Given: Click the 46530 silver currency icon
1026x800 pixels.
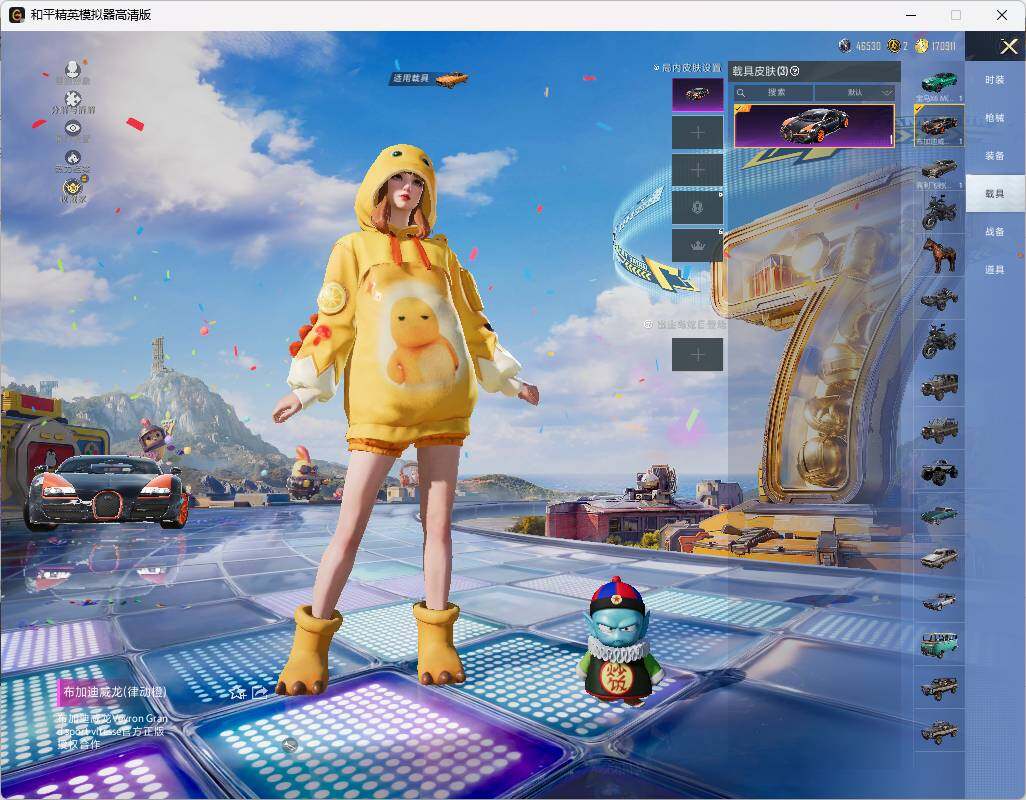Looking at the screenshot, I should tap(845, 46).
